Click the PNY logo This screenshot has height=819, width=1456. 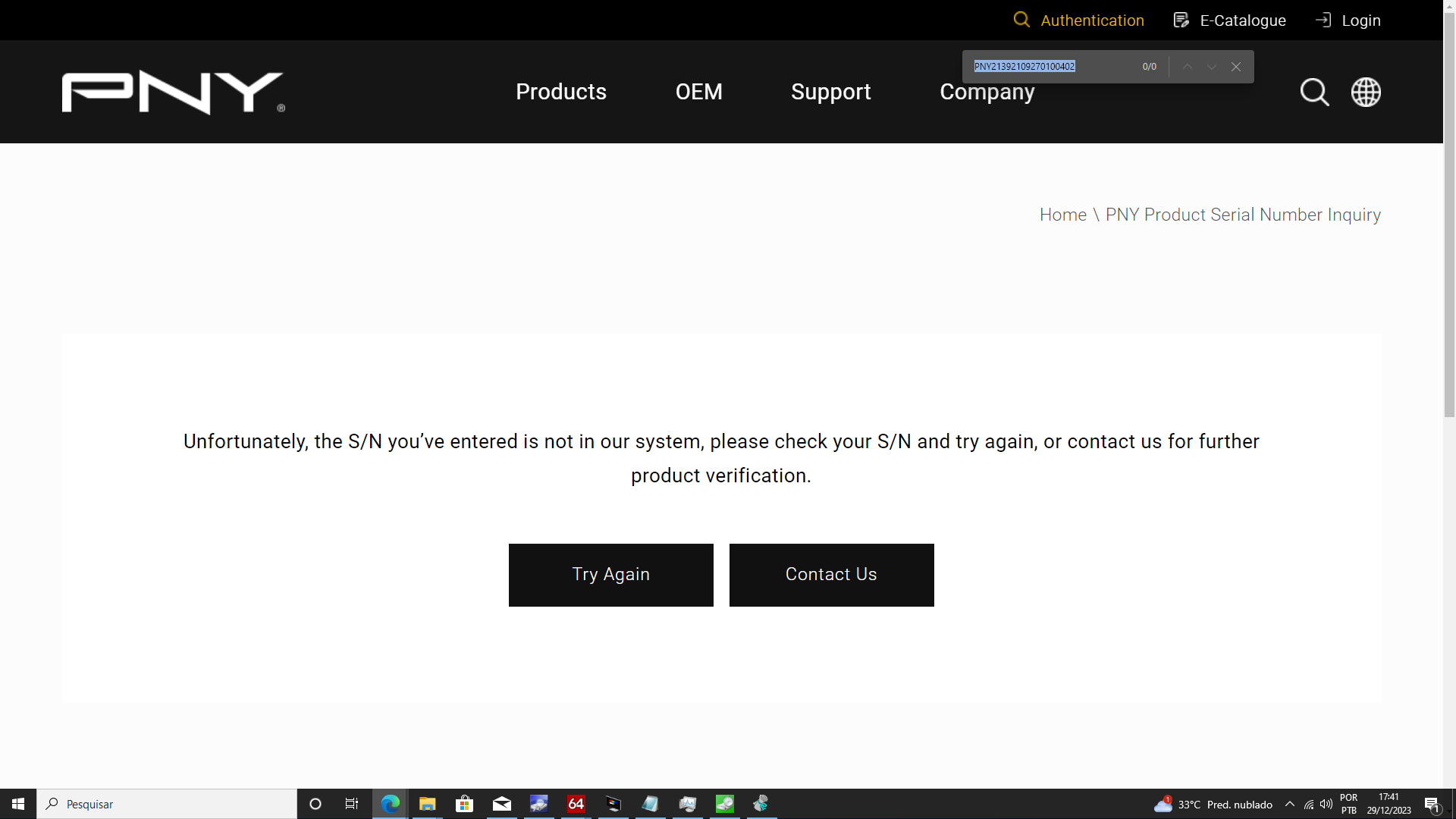[x=174, y=93]
